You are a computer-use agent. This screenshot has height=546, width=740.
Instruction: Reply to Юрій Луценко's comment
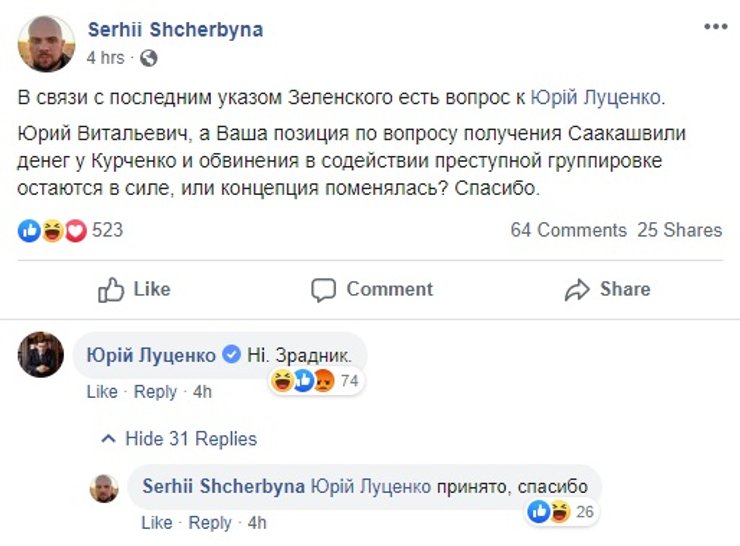(x=155, y=392)
